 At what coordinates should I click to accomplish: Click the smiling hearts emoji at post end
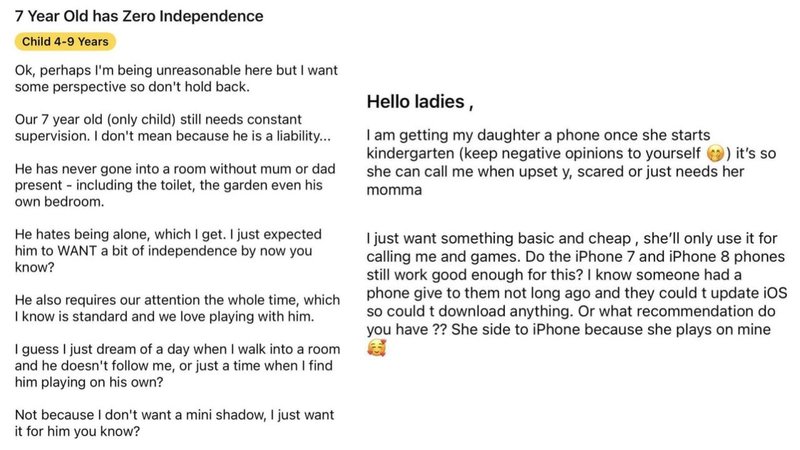[376, 348]
